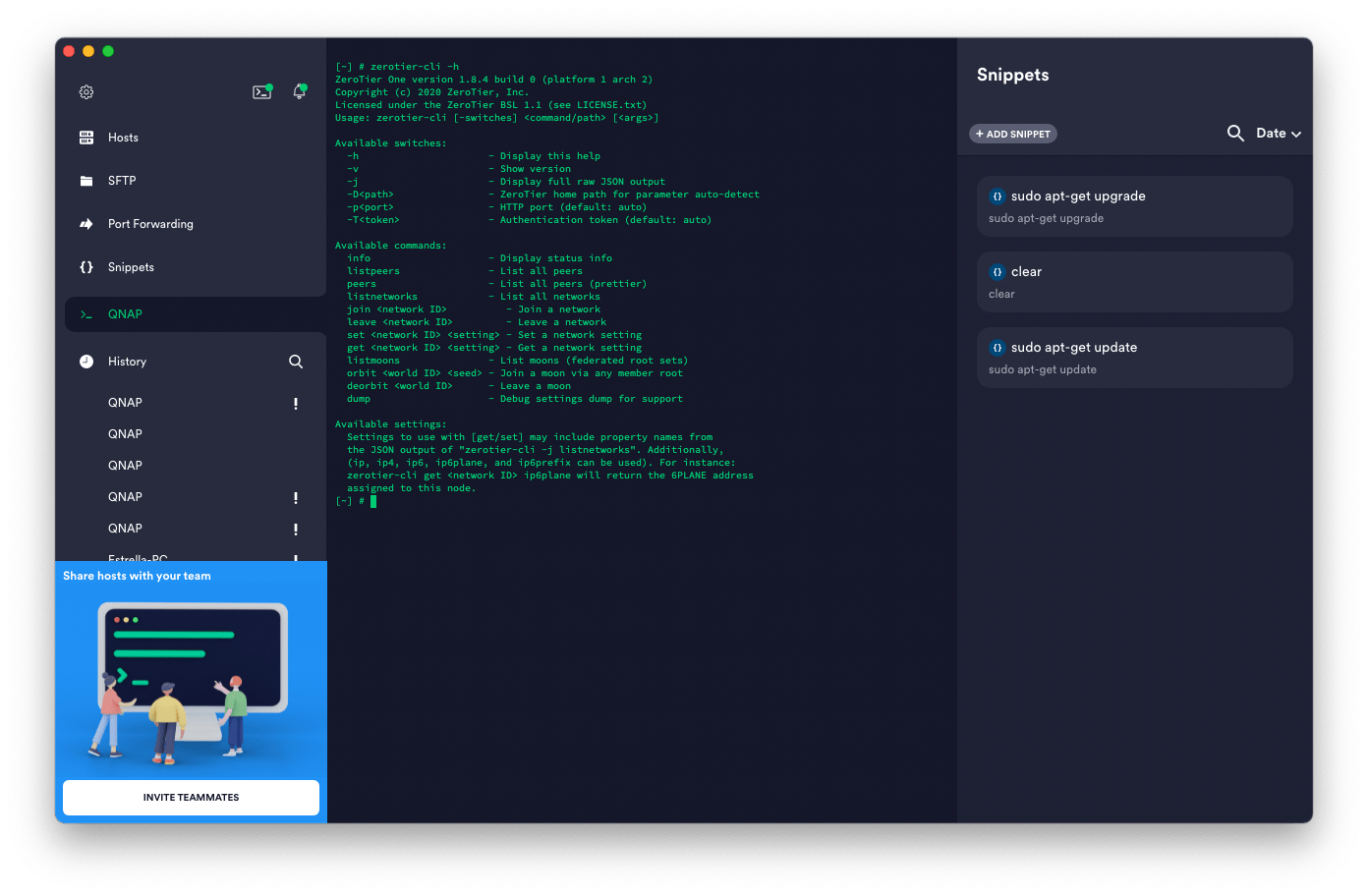The height and width of the screenshot is (896, 1368).
Task: Search history with the magnifier icon
Action: point(296,362)
